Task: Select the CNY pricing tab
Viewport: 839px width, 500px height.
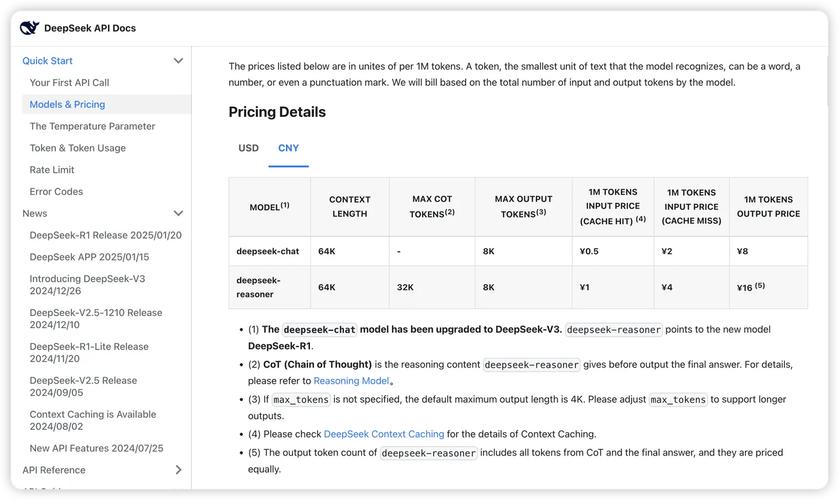Action: (288, 148)
